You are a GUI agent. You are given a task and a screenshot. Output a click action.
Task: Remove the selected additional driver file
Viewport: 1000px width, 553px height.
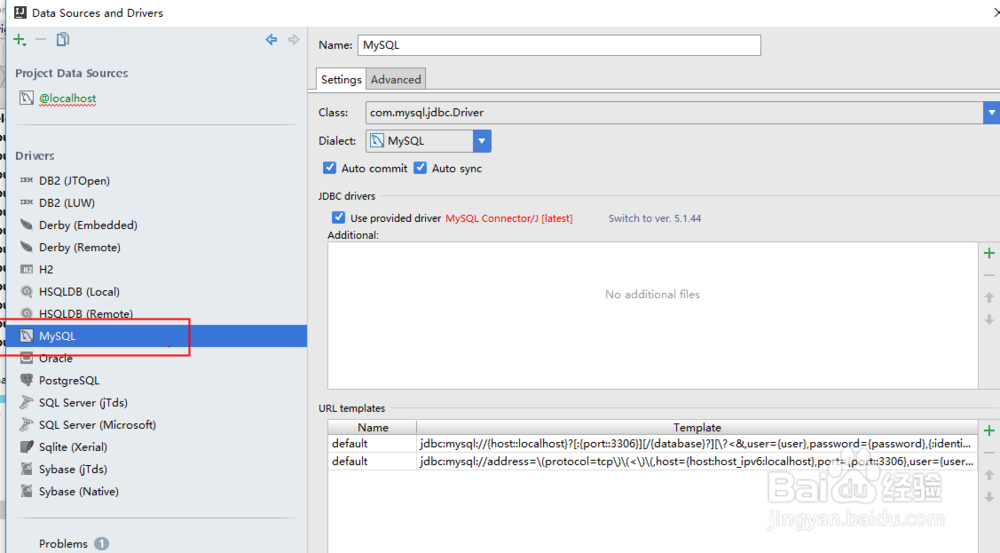989,276
